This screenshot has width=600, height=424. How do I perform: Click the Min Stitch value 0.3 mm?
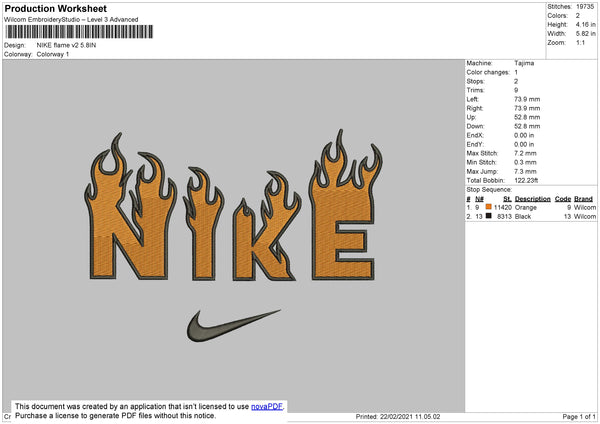[x=525, y=162]
